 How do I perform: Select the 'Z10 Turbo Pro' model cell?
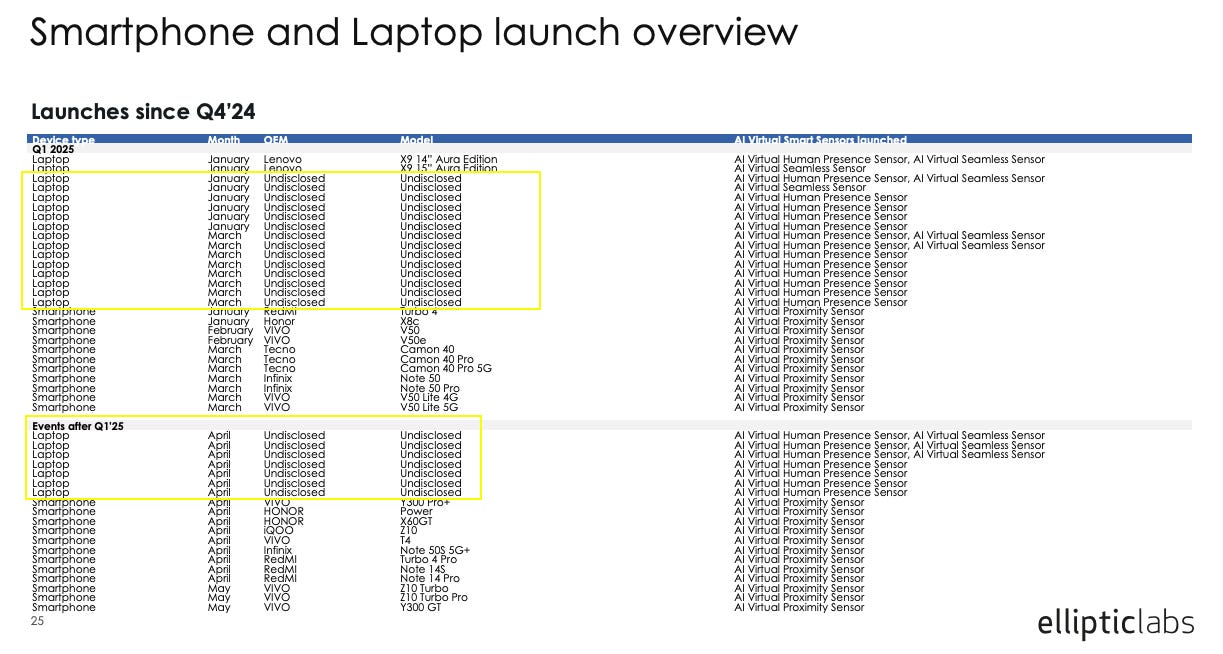click(x=434, y=598)
